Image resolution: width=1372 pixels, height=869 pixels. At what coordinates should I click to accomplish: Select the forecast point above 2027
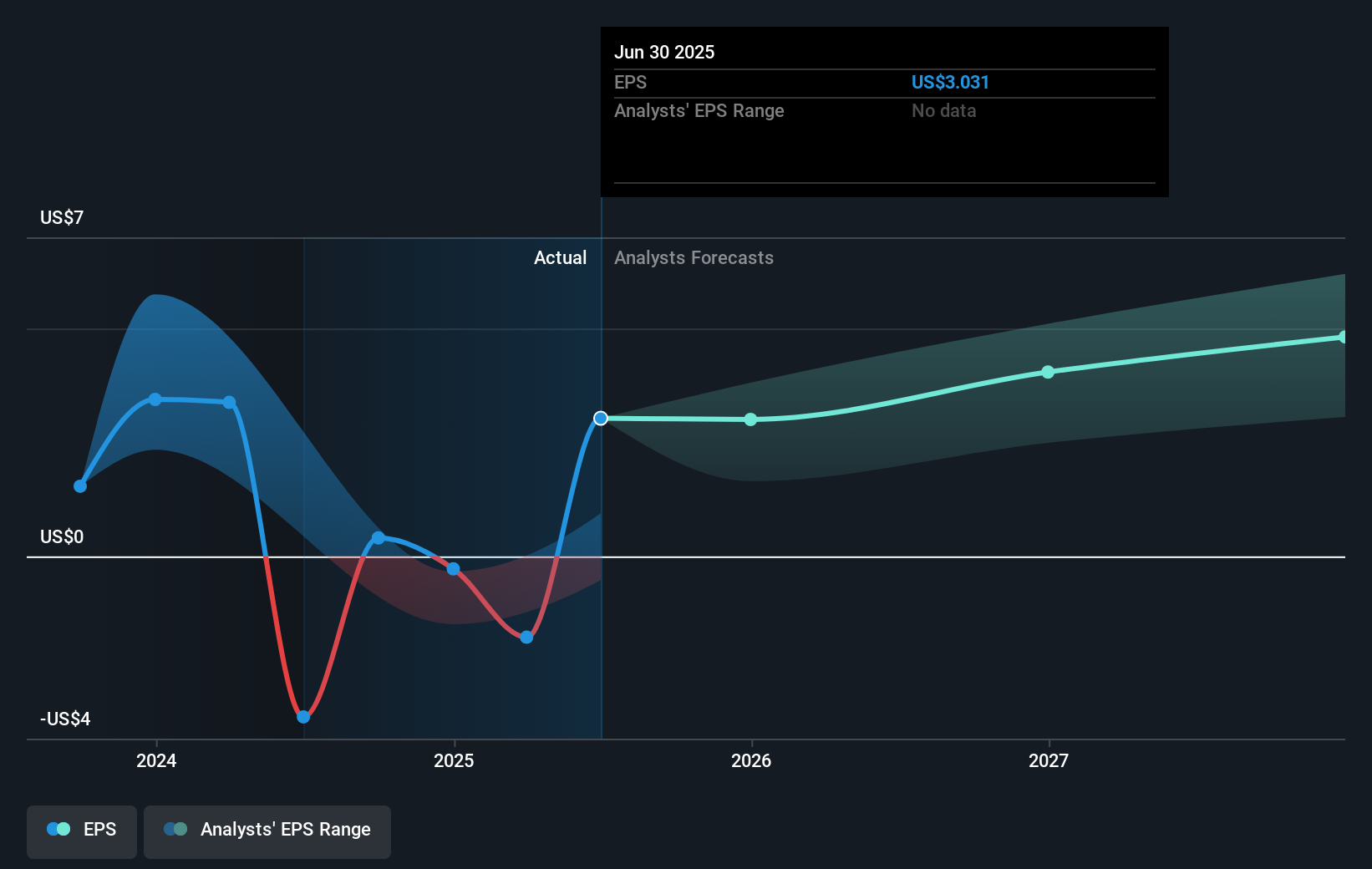[1048, 372]
